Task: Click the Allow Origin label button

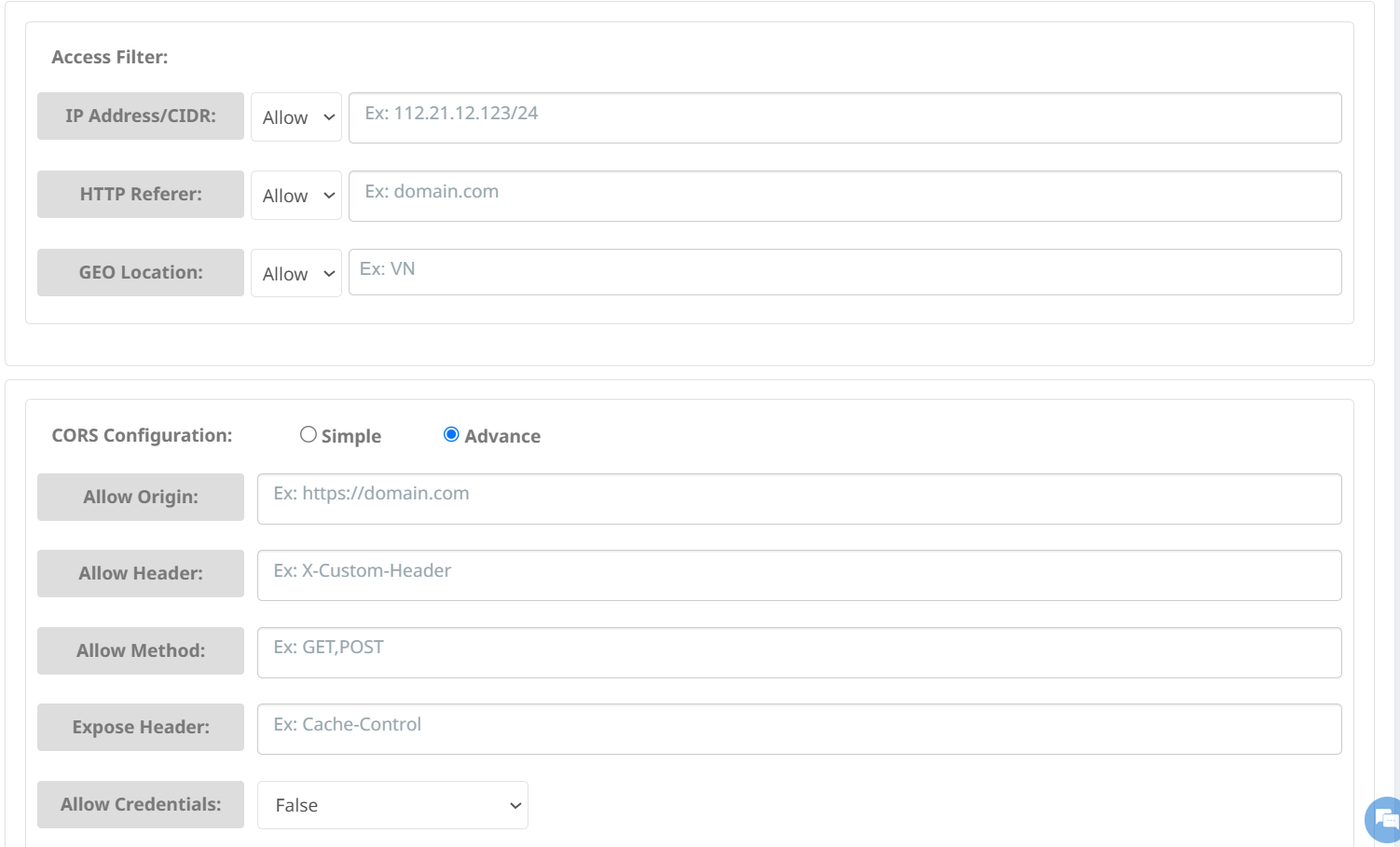Action: point(141,498)
